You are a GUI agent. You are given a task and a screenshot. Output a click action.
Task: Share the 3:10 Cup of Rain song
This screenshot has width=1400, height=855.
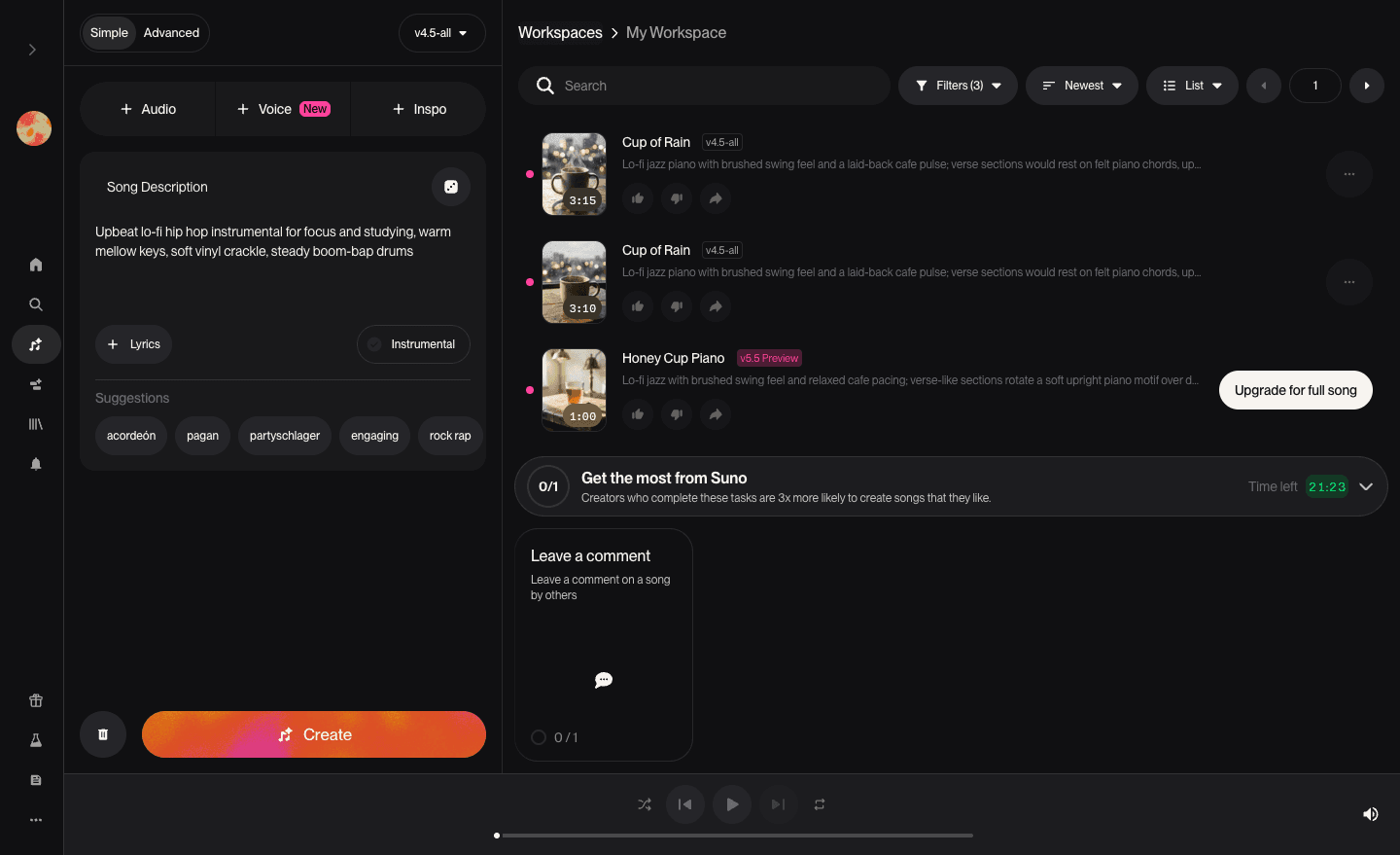pos(716,306)
